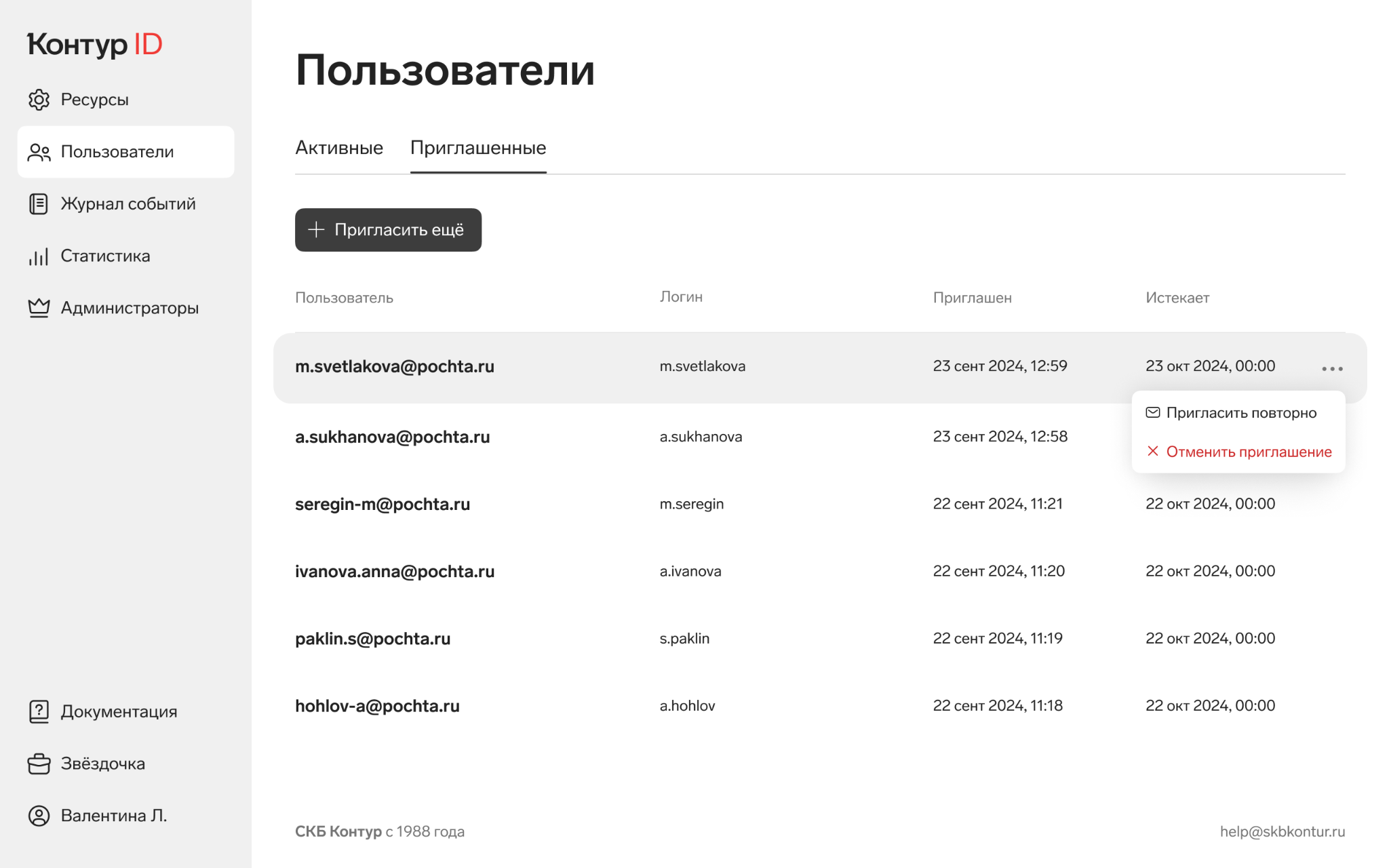This screenshot has width=1389, height=868.
Task: Click the Users people icon in sidebar
Action: coord(39,152)
